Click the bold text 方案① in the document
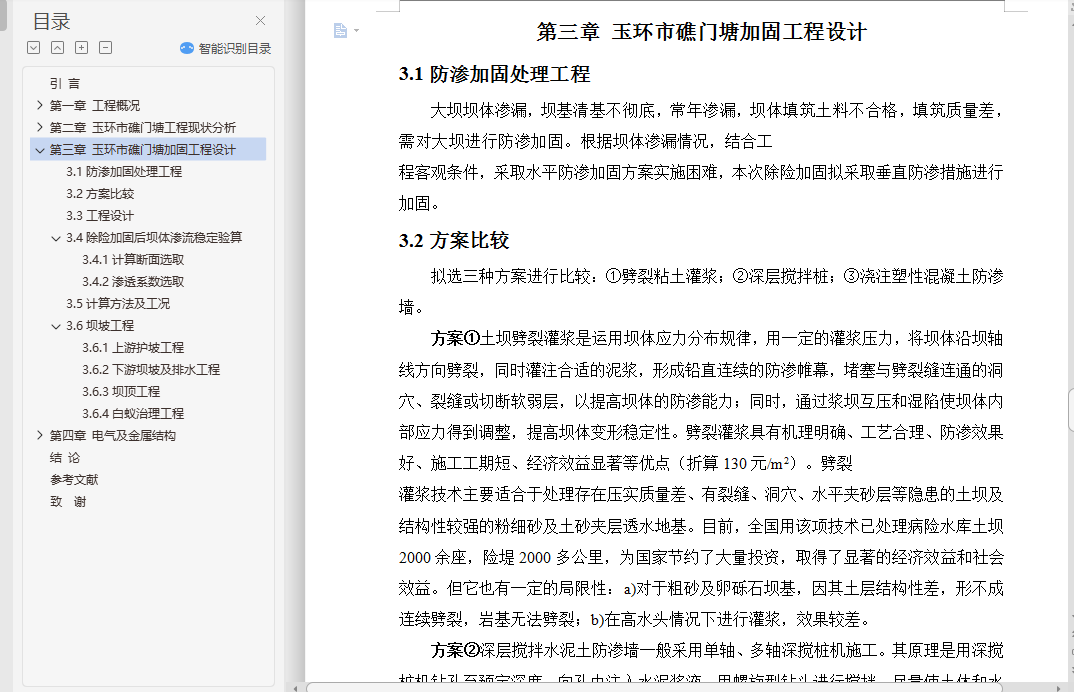 [455, 338]
